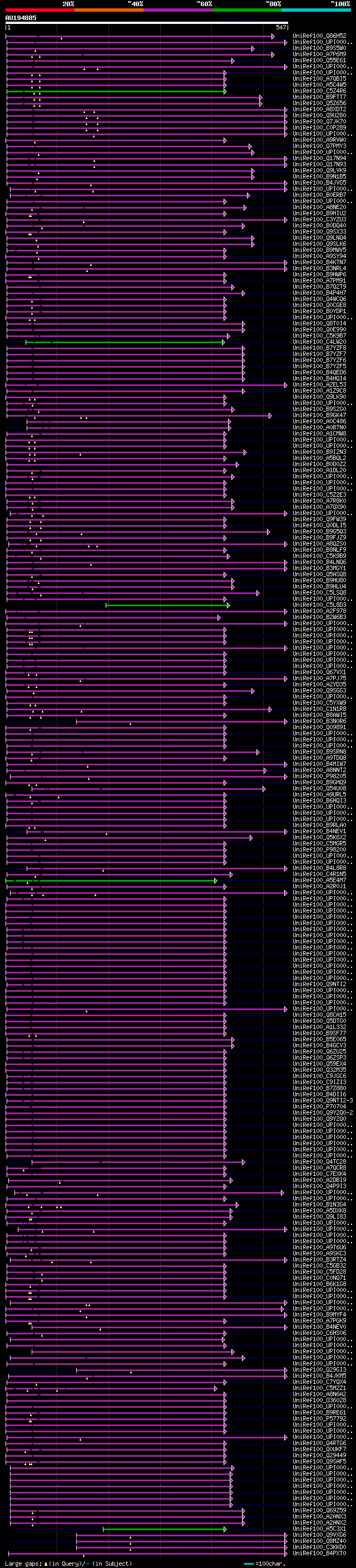The image size is (356, 1568).
Task: Select the UniRef100_P70704 label
Action: pyautogui.click(x=319, y=1107)
